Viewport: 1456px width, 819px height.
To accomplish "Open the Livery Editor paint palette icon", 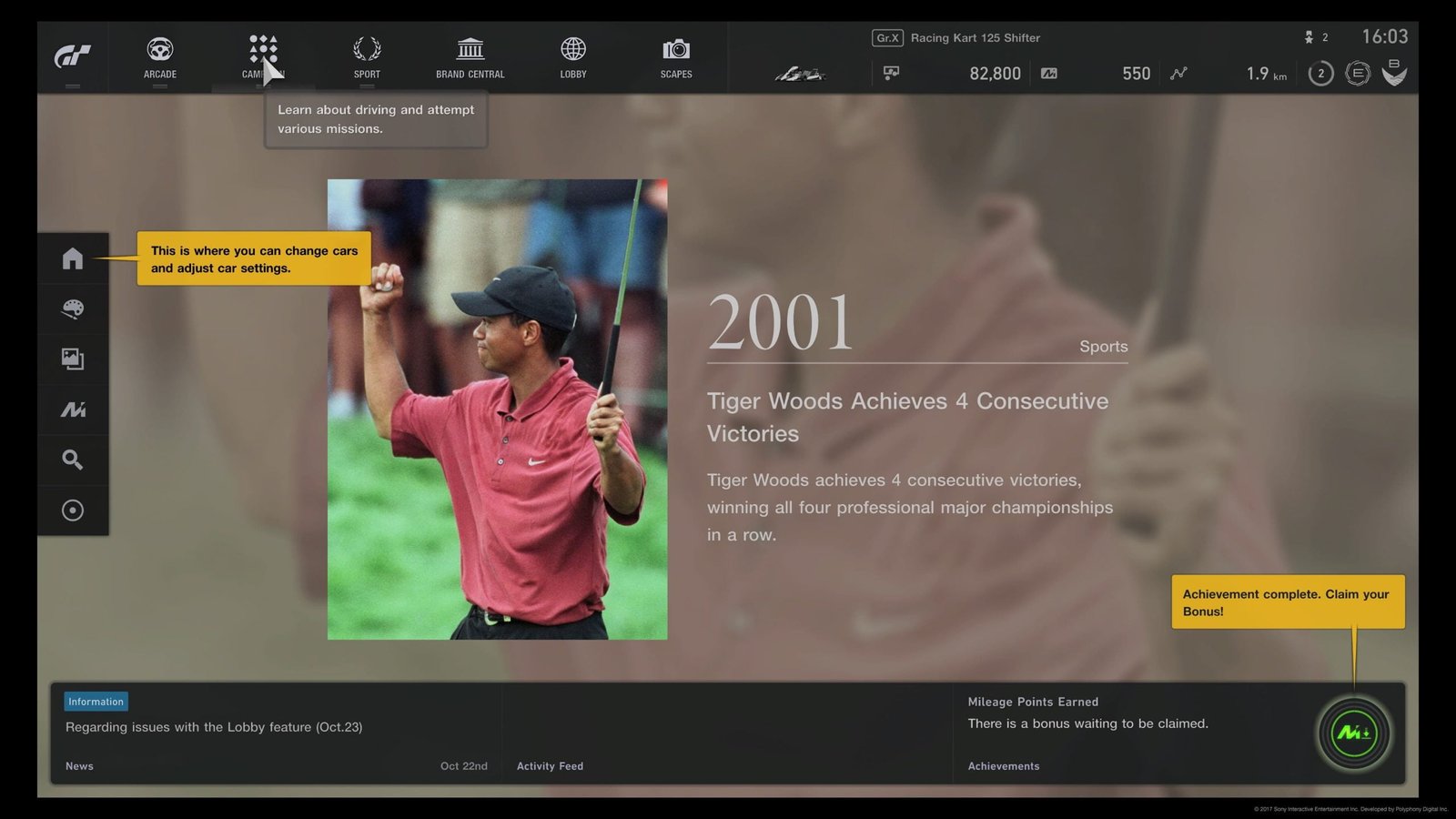I will point(73,309).
